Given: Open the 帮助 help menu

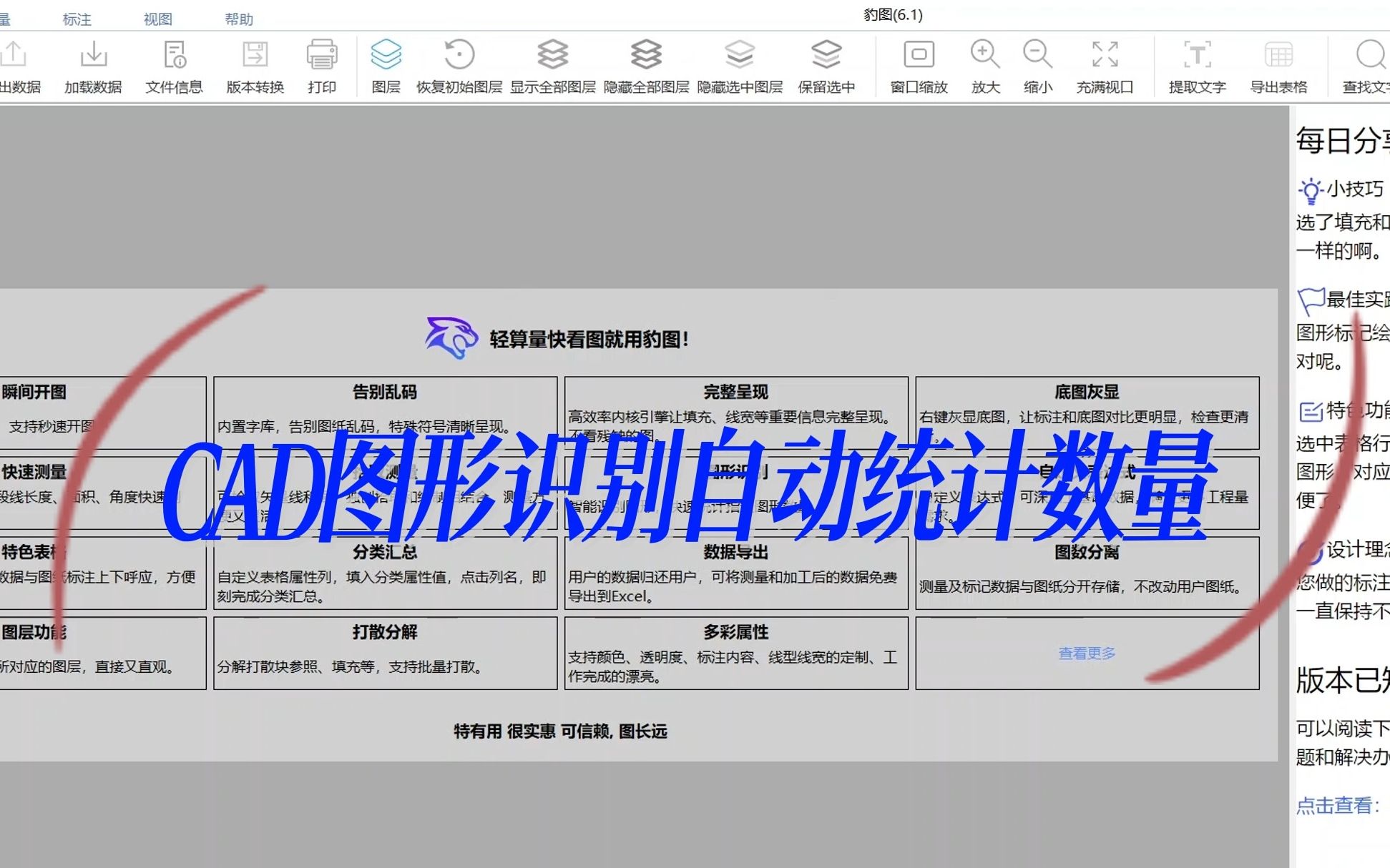Looking at the screenshot, I should (239, 19).
